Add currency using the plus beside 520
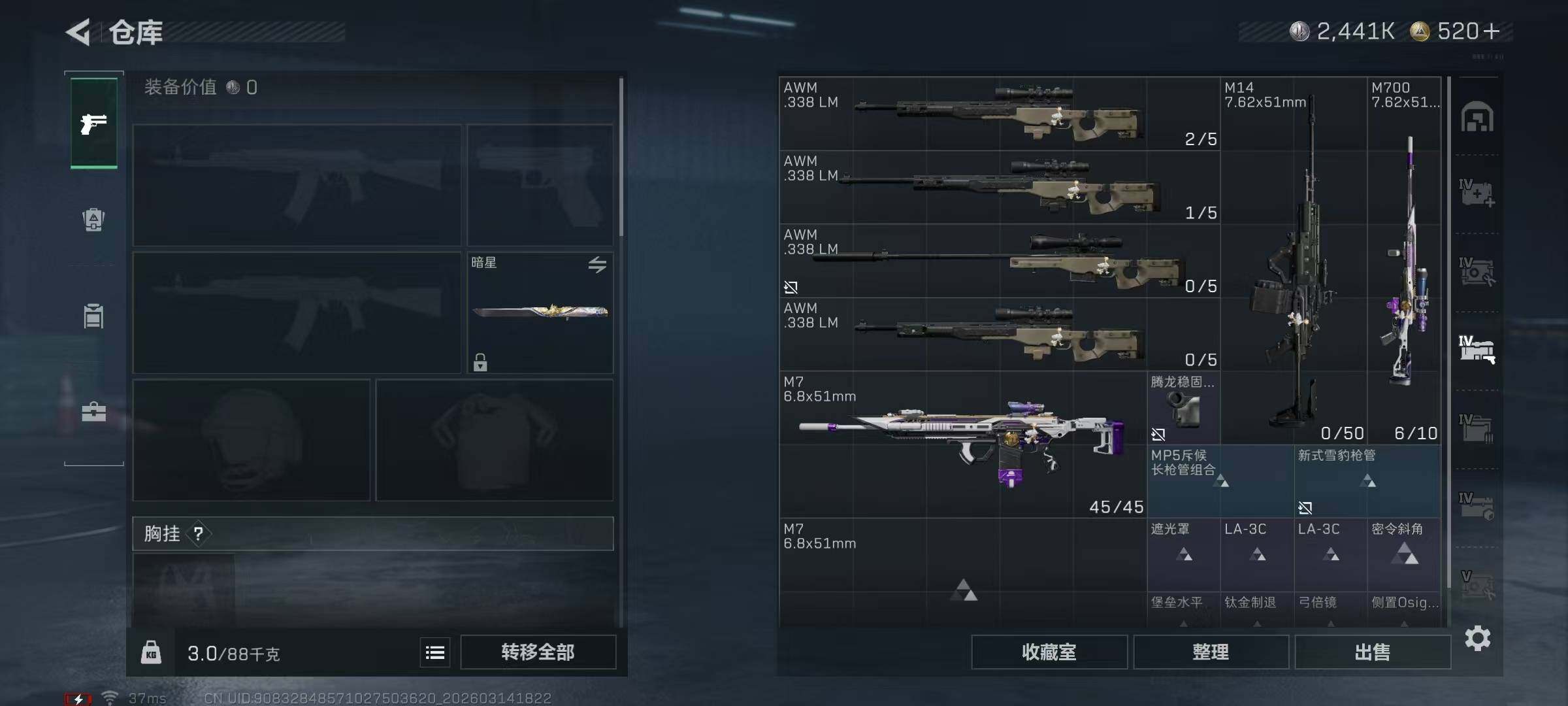Image resolution: width=1568 pixels, height=706 pixels. pos(1492,31)
